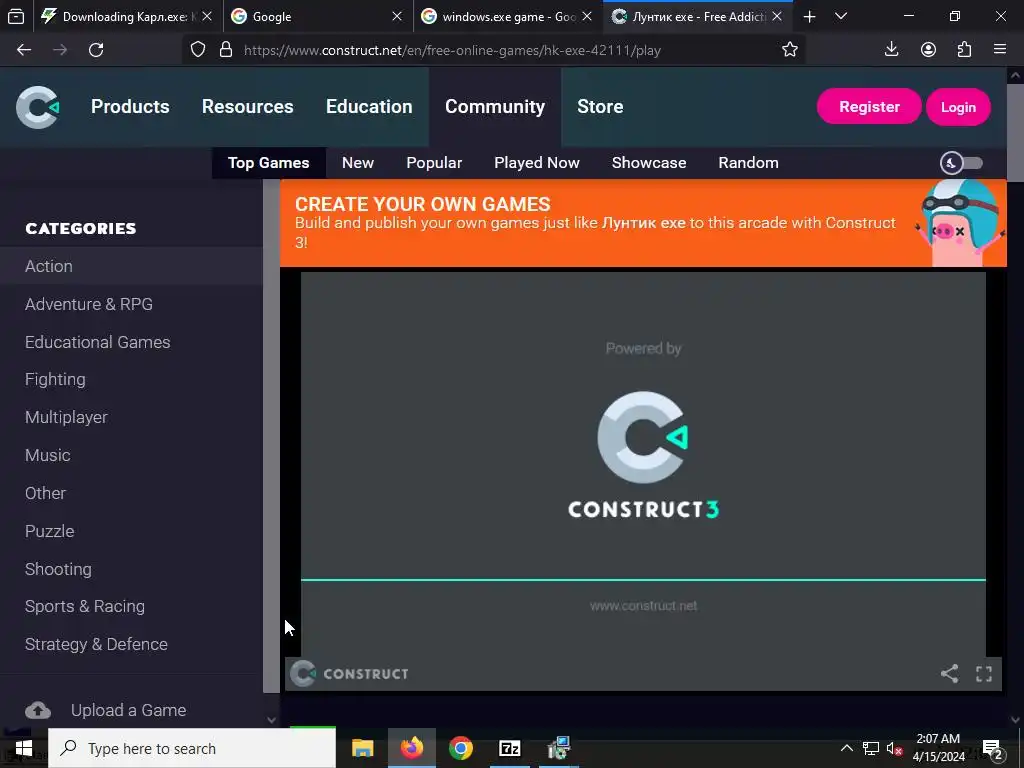Open the Store menu

pos(600,106)
